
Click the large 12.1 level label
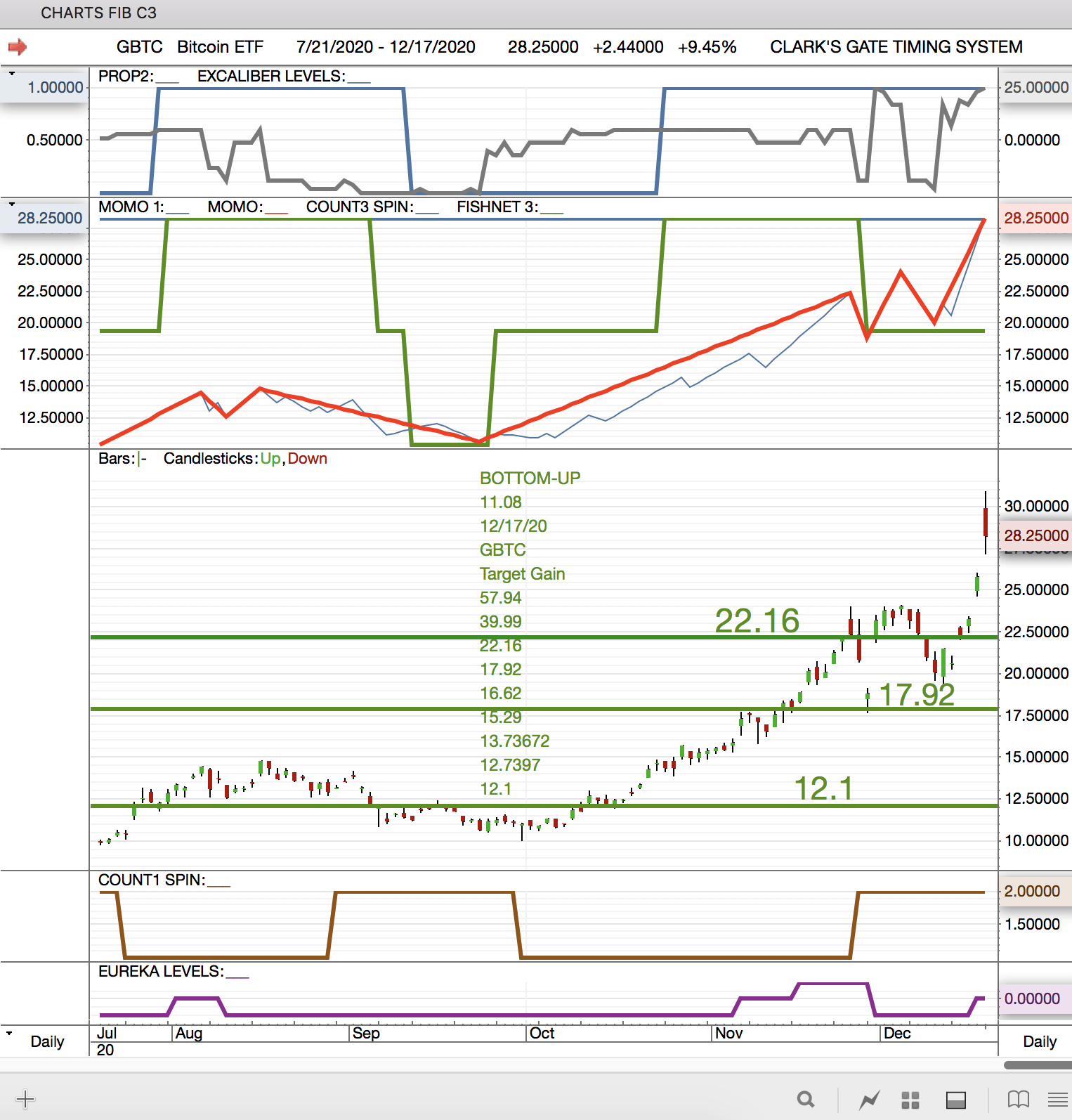point(823,788)
